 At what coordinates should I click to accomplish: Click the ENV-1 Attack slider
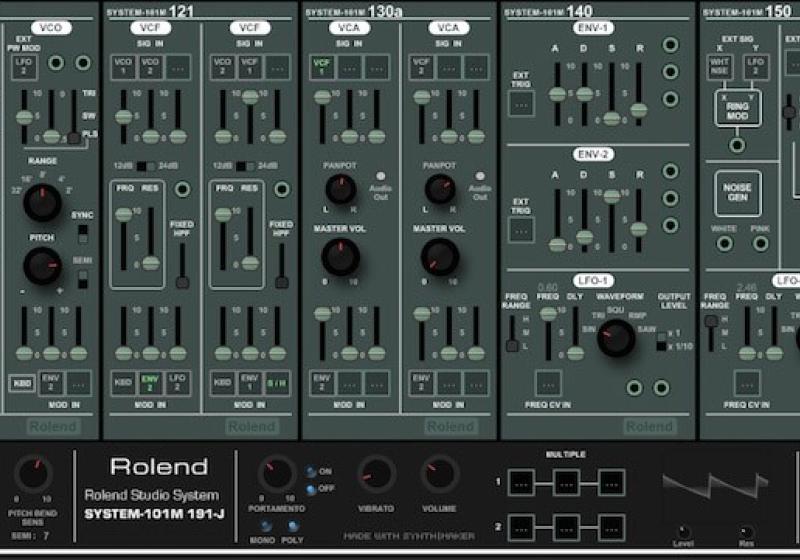tap(557, 94)
